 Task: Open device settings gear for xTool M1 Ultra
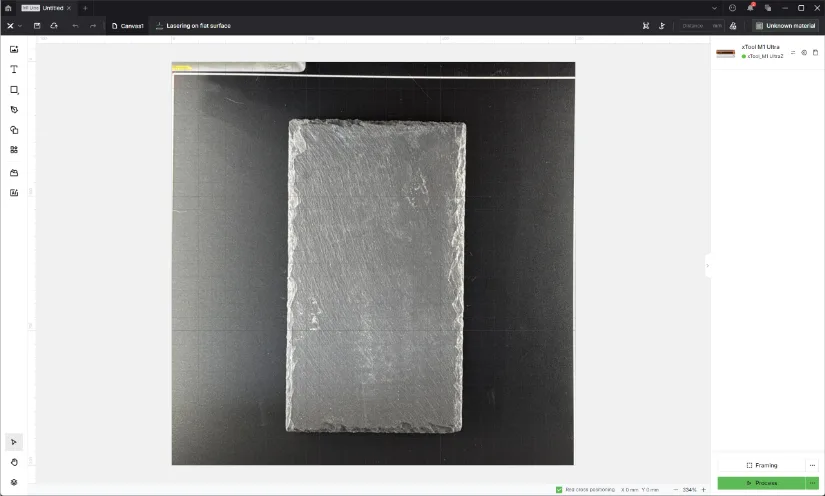click(803, 53)
